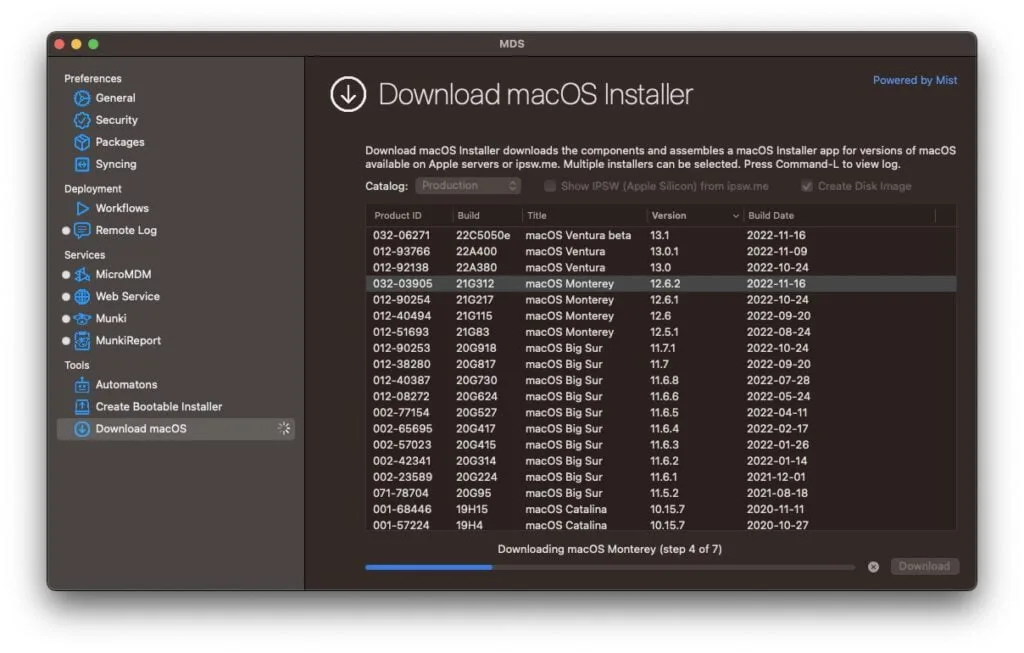Toggle the Munki service status dot
Viewport: 1024px width, 653px height.
click(66, 319)
